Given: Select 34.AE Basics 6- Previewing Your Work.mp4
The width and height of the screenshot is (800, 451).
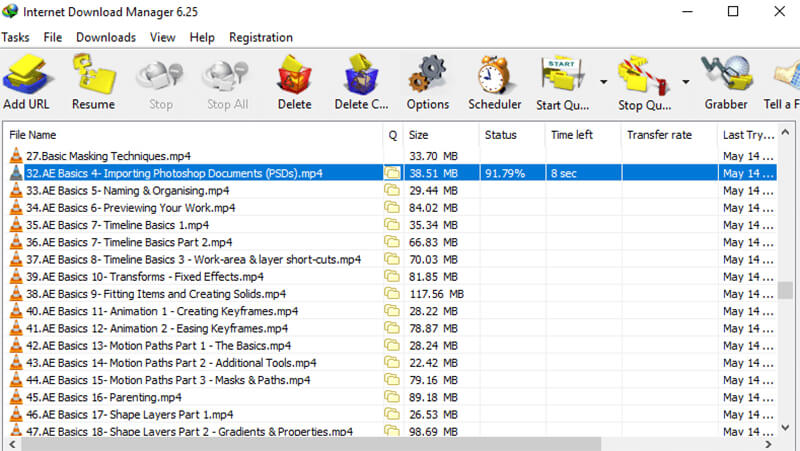Looking at the screenshot, I should (131, 208).
